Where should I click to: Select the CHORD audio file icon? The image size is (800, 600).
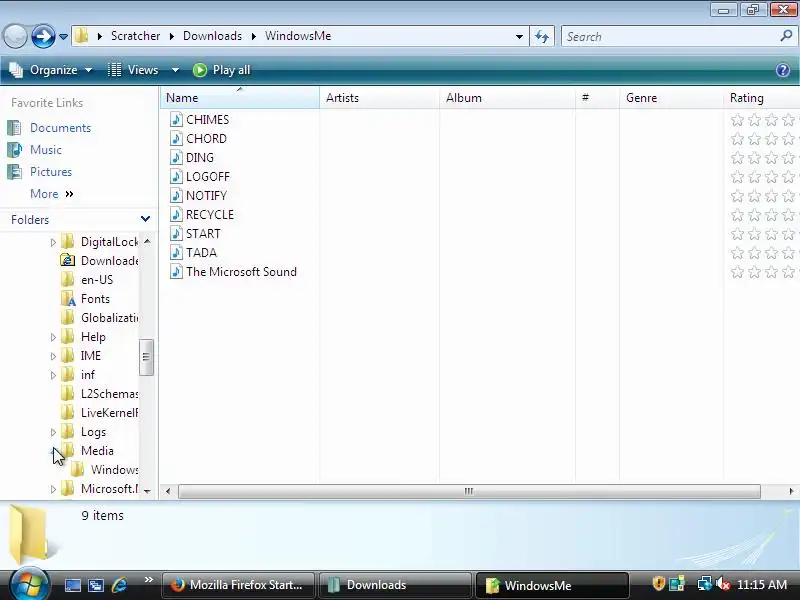tap(176, 138)
